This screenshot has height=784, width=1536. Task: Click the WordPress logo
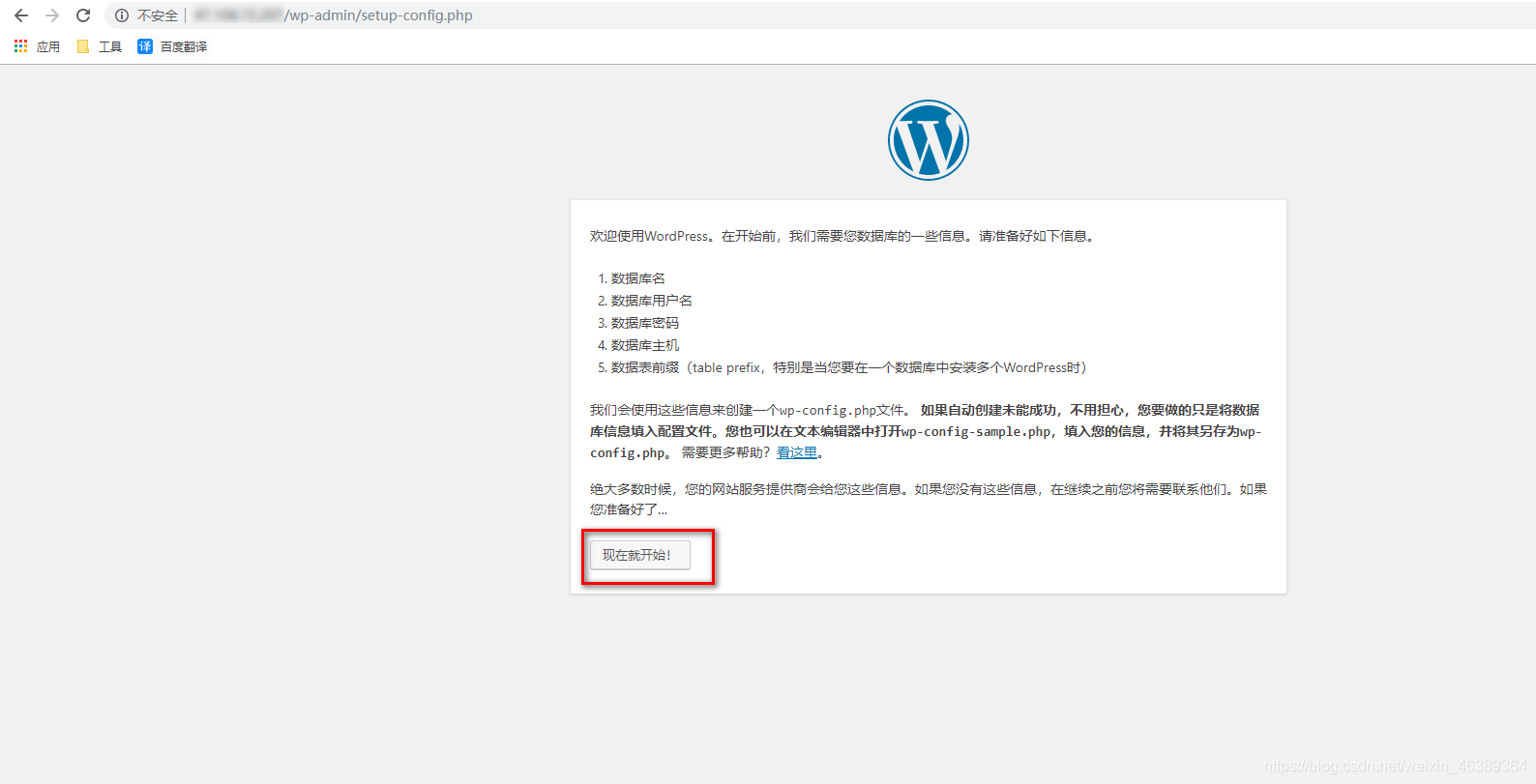pos(929,140)
